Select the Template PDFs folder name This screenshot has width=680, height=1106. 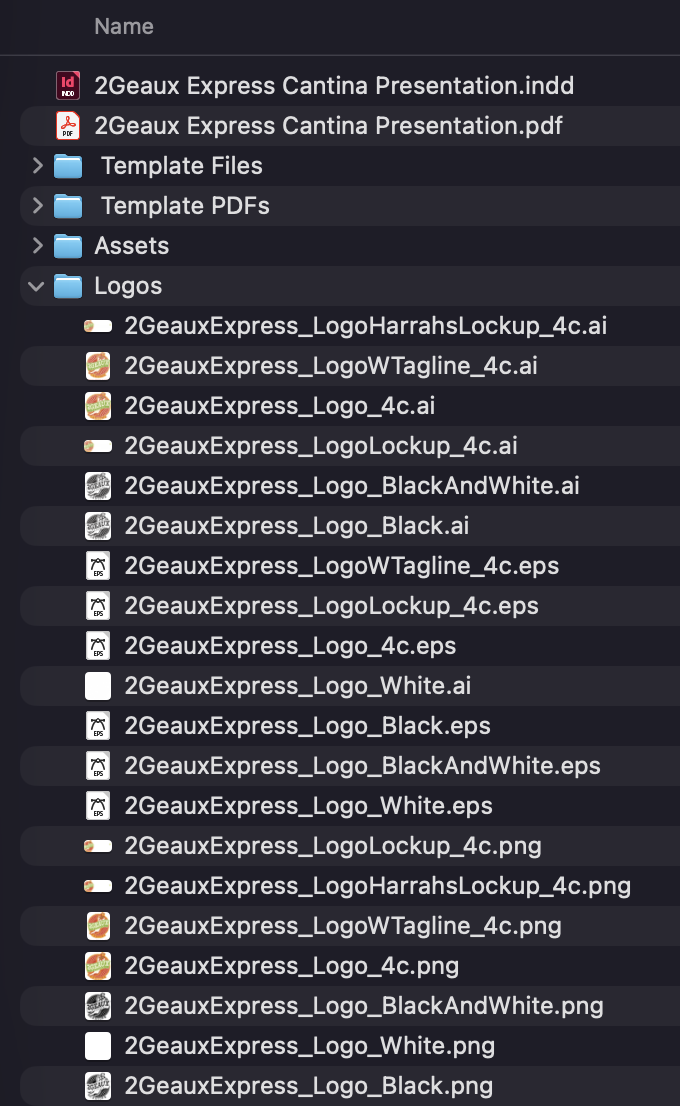coord(186,206)
